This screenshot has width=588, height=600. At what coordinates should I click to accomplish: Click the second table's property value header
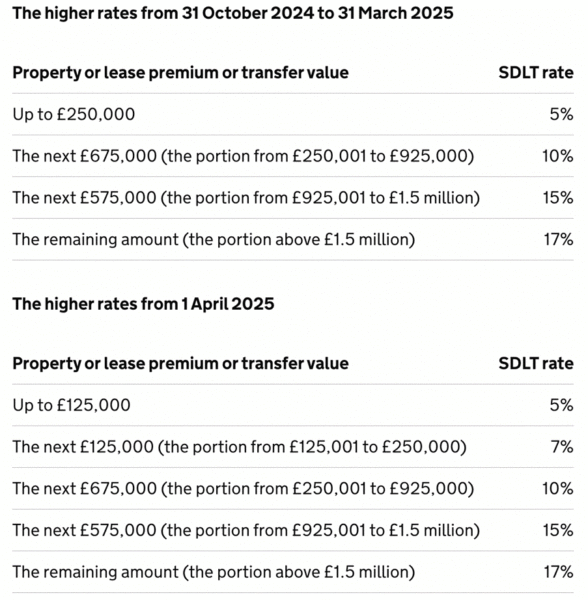[x=181, y=364]
